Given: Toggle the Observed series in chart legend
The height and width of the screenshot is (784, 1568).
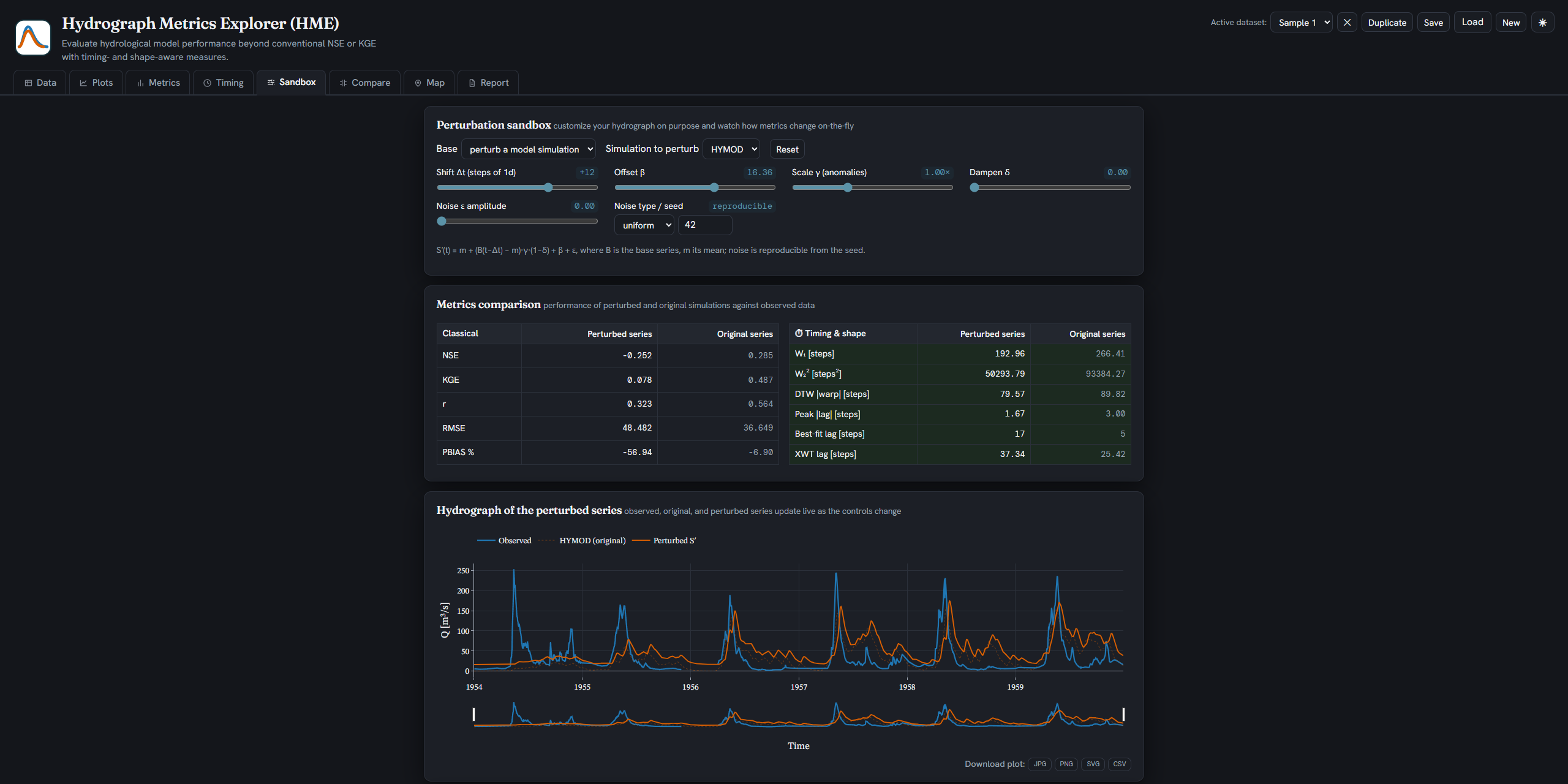Looking at the screenshot, I should point(504,540).
